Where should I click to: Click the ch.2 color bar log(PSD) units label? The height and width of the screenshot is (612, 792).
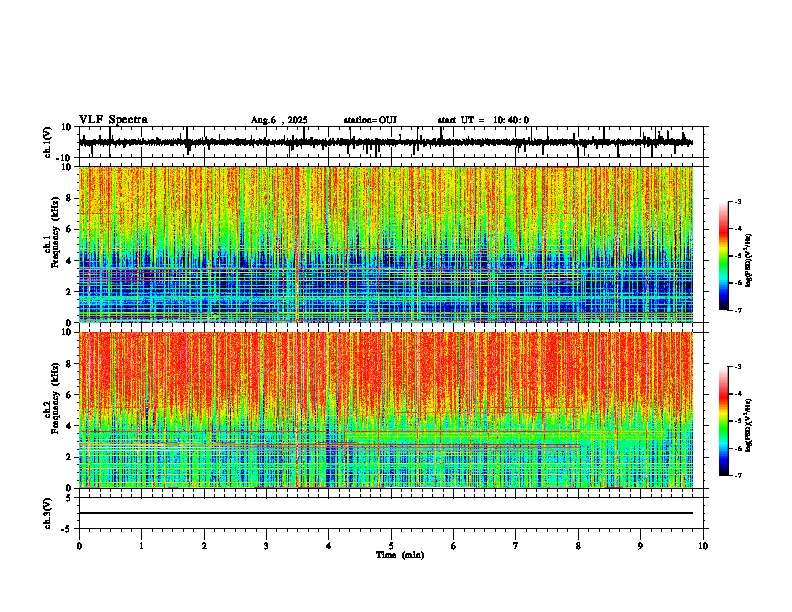tap(748, 426)
